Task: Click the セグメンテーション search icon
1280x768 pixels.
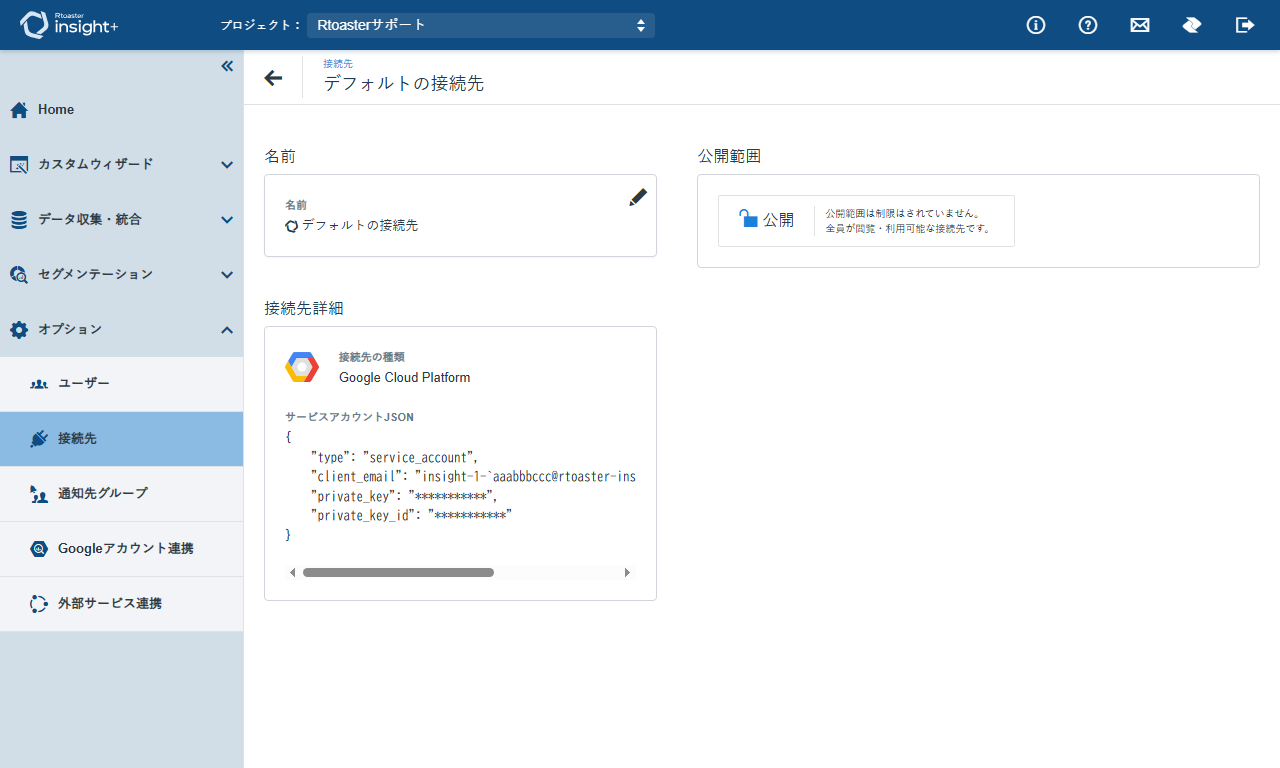Action: pyautogui.click(x=19, y=274)
